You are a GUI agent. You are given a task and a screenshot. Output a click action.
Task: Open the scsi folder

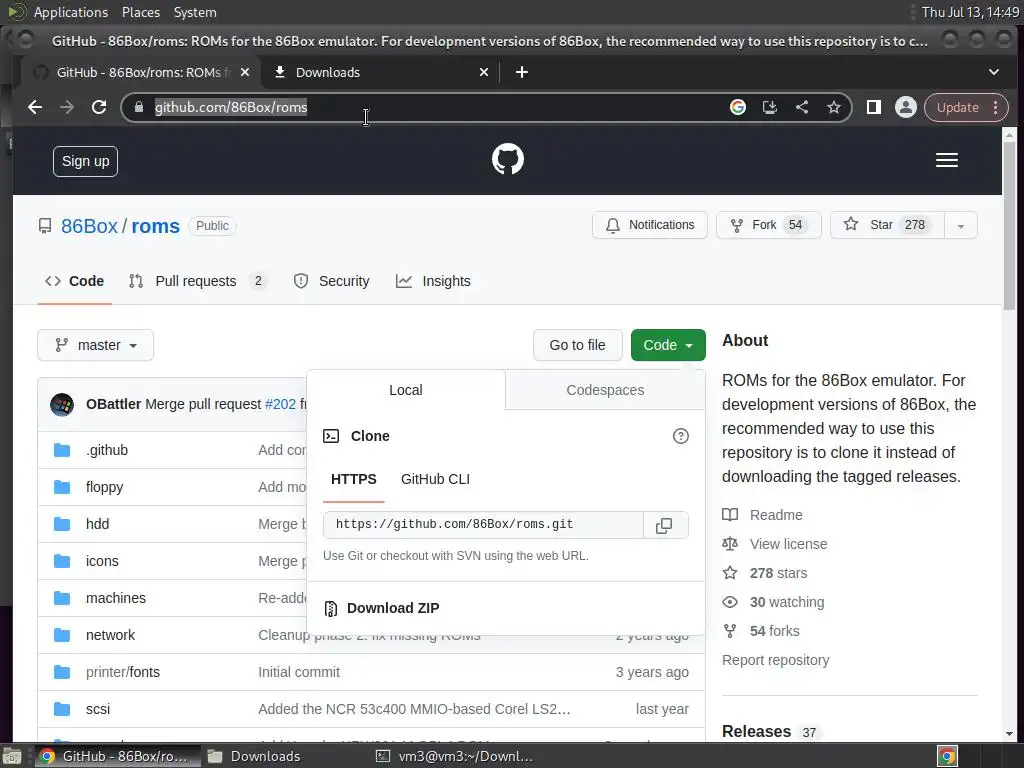click(x=98, y=709)
